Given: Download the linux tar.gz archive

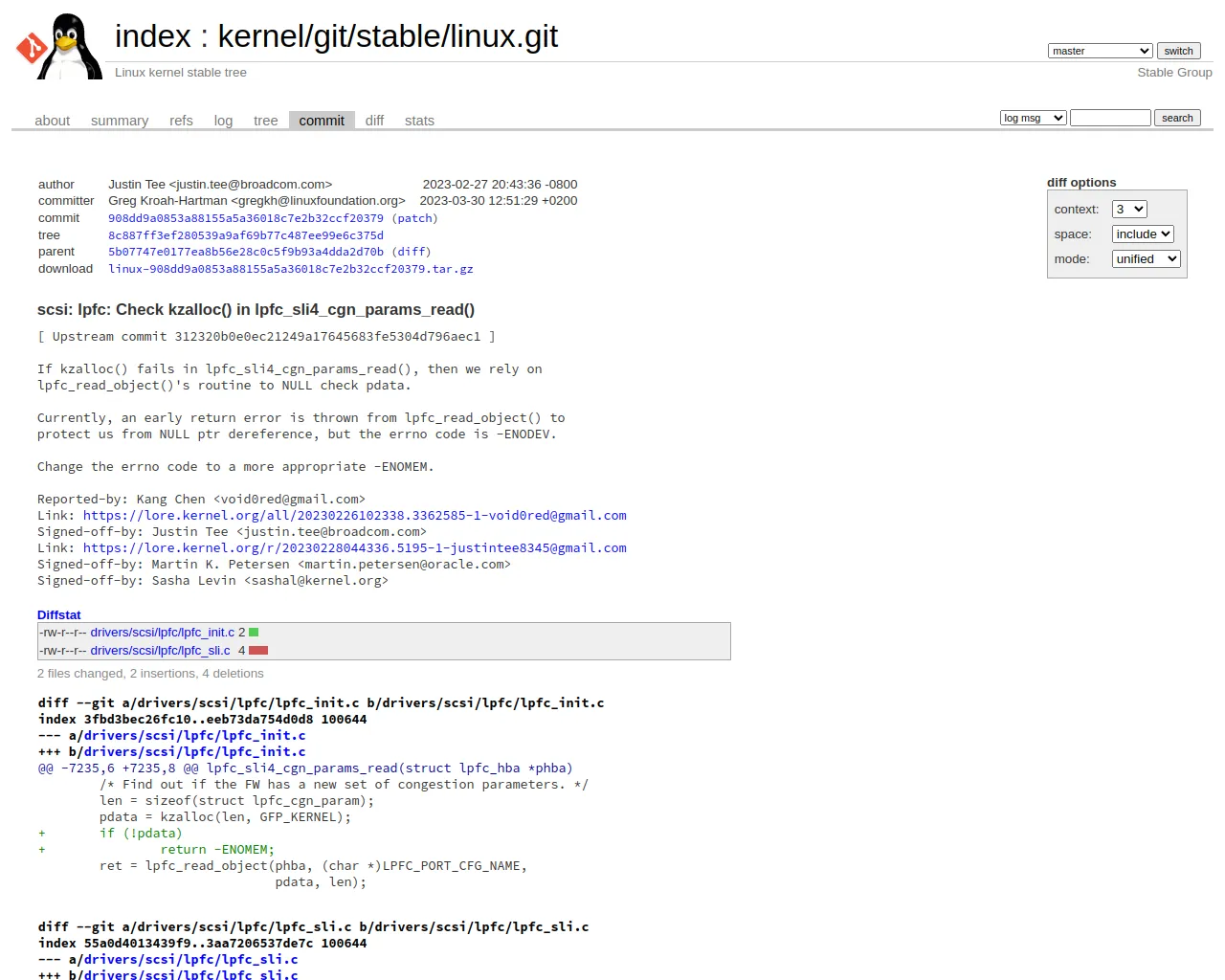Looking at the screenshot, I should (x=291, y=270).
